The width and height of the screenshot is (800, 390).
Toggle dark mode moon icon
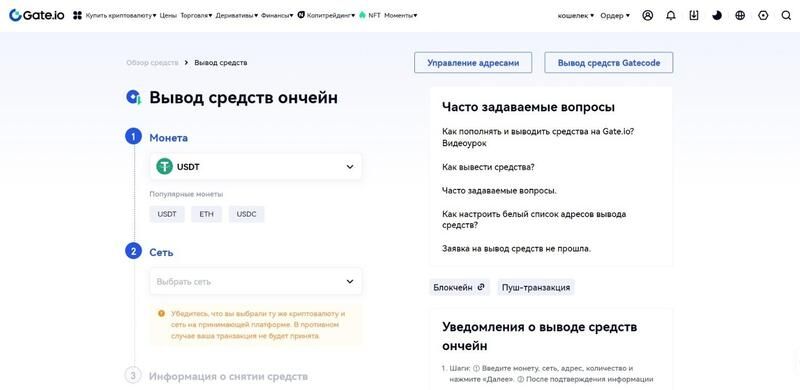pyautogui.click(x=717, y=15)
